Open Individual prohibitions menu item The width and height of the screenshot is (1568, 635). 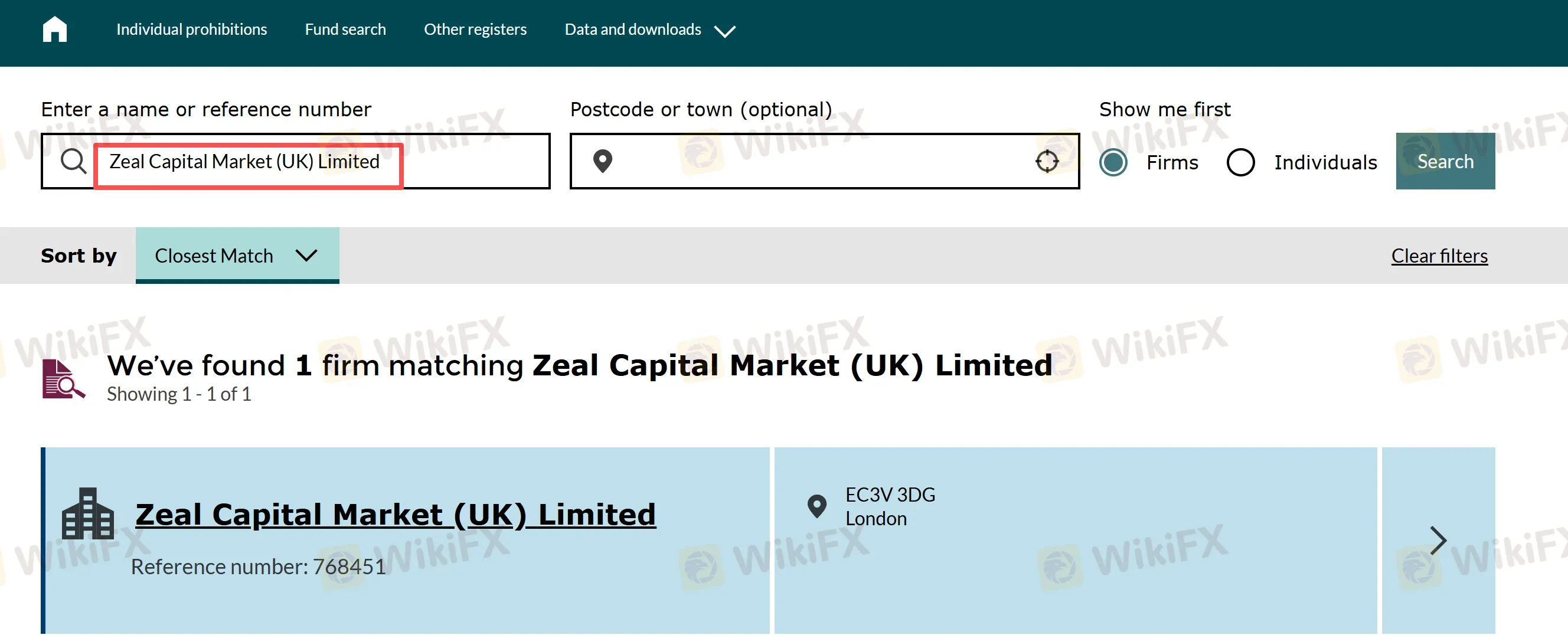191,29
